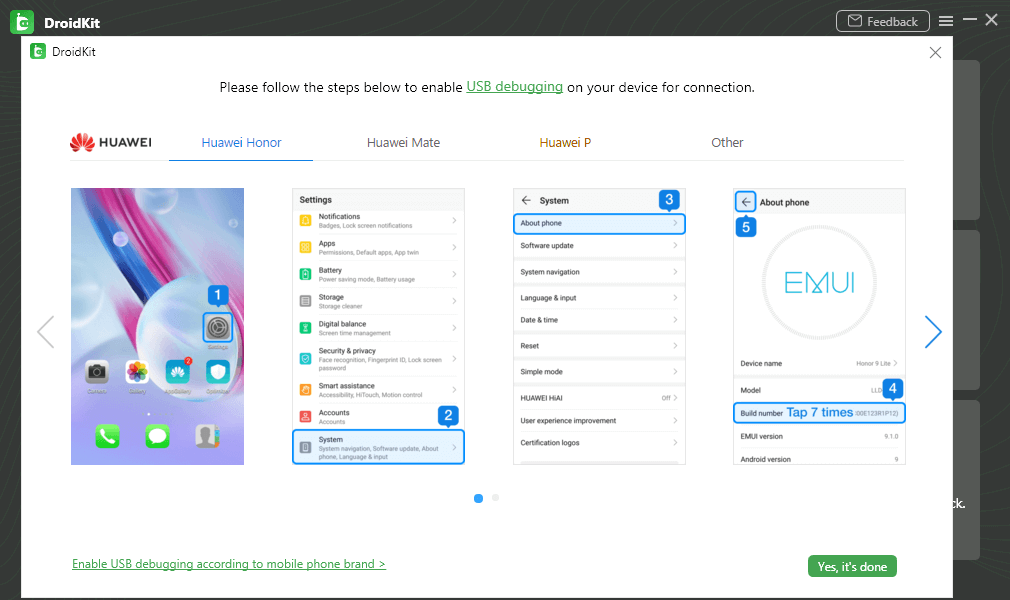Select the Huawei Honor tab
Screen dimensions: 1010x600
(241, 142)
